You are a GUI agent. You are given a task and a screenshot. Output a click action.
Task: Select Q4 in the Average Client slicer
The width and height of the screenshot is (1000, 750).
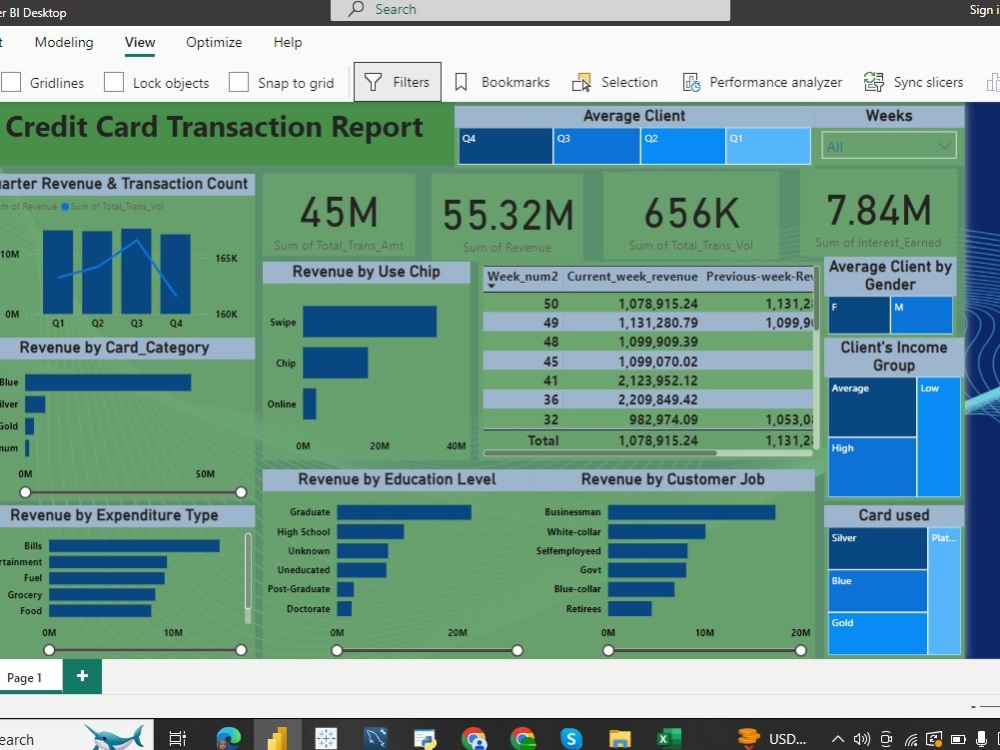coord(504,145)
